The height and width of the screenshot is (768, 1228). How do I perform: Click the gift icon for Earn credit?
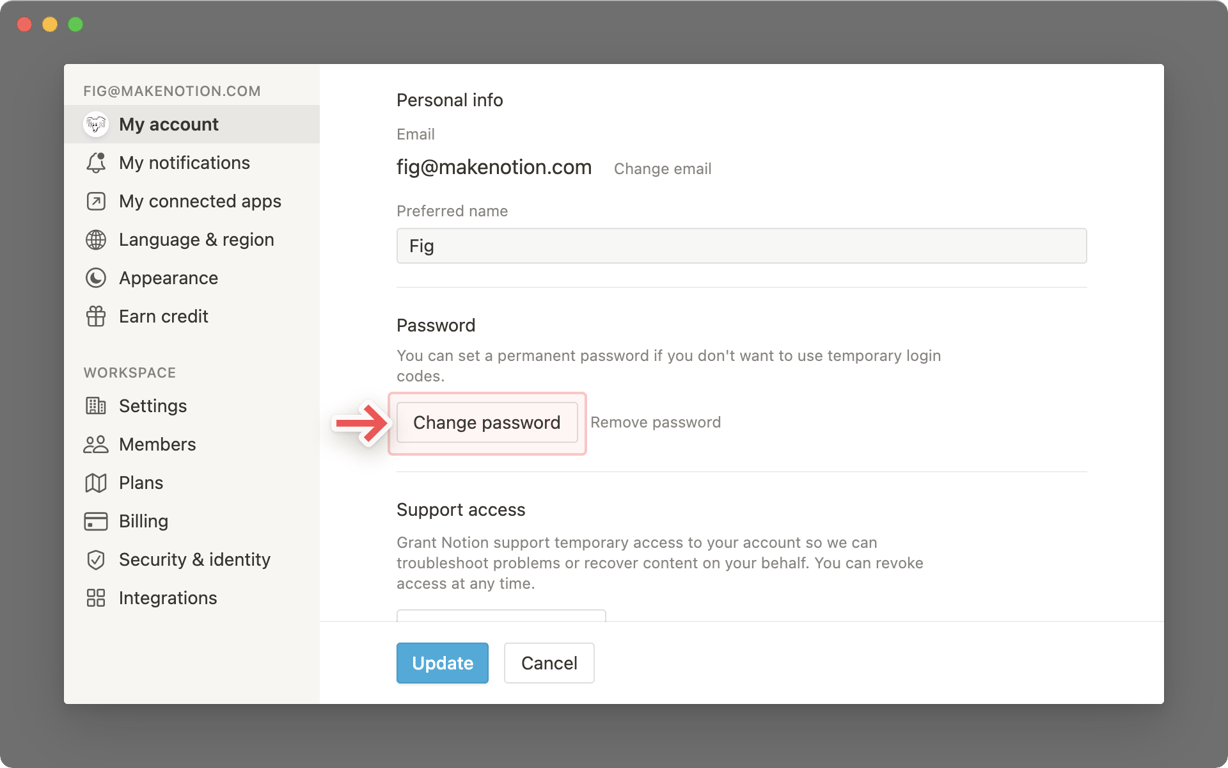point(96,316)
